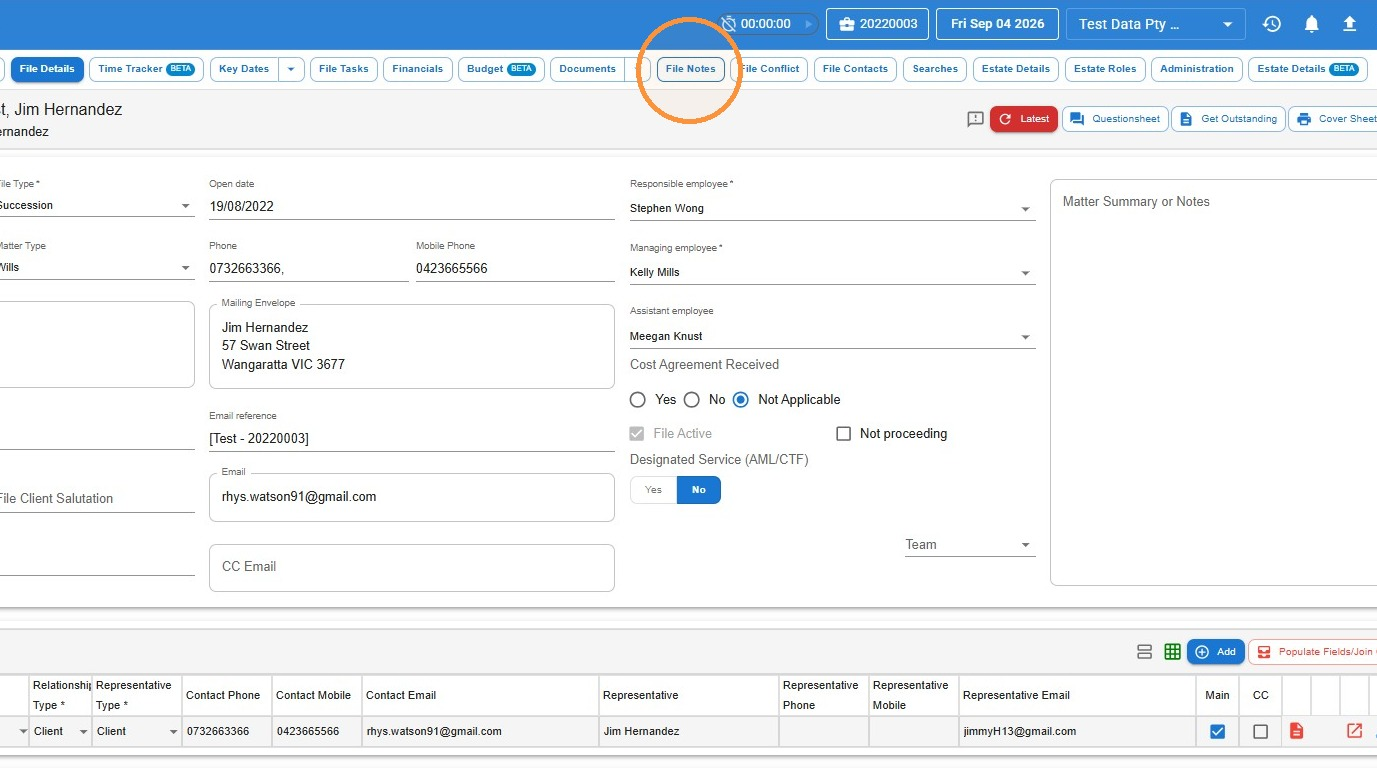Click Populate Fields/Join button

(1314, 652)
